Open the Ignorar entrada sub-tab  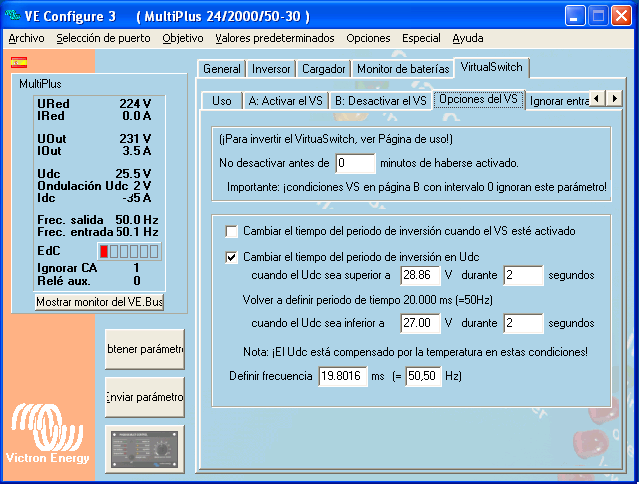point(558,101)
